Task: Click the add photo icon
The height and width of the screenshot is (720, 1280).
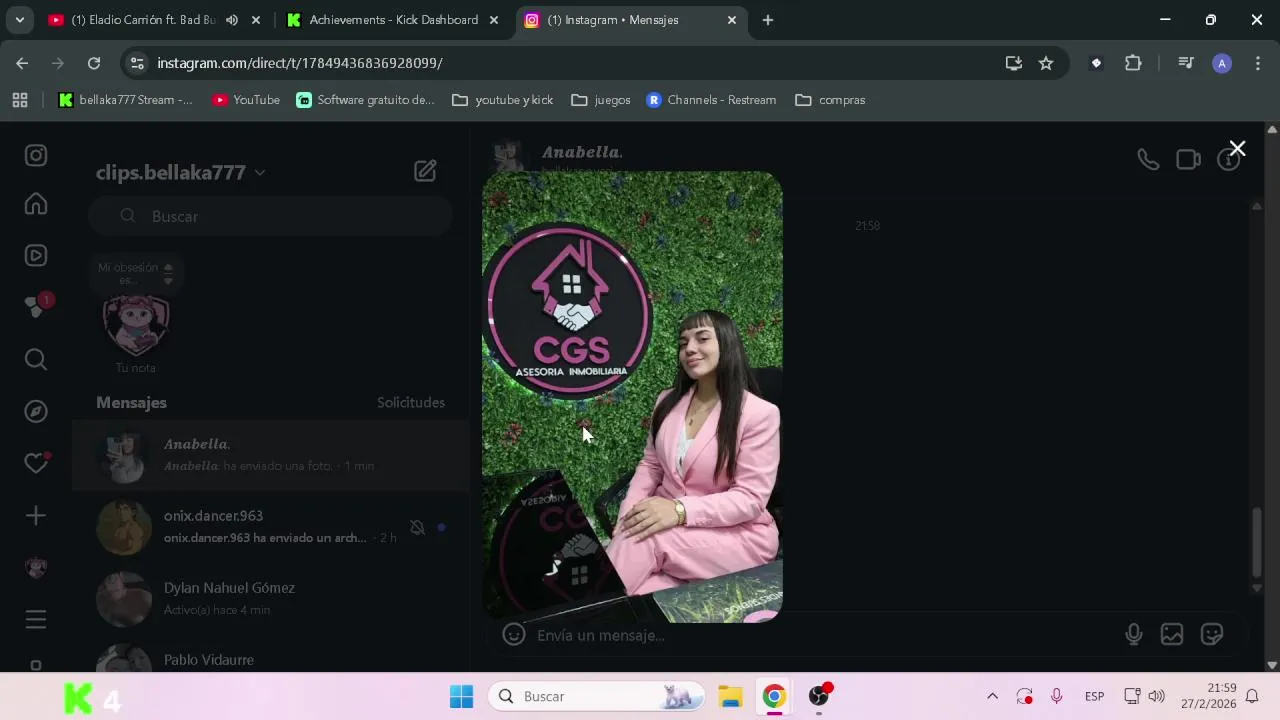Action: tap(1172, 634)
